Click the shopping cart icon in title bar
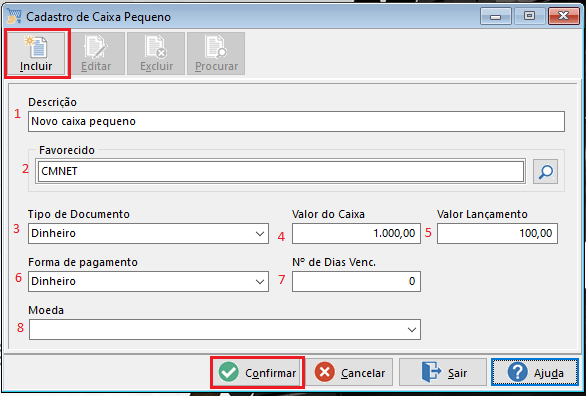This screenshot has width=586, height=396. point(15,16)
